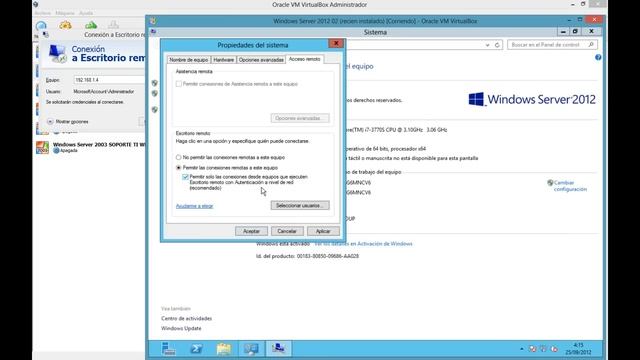Open the blue help question mark in Sistema window

point(598,58)
